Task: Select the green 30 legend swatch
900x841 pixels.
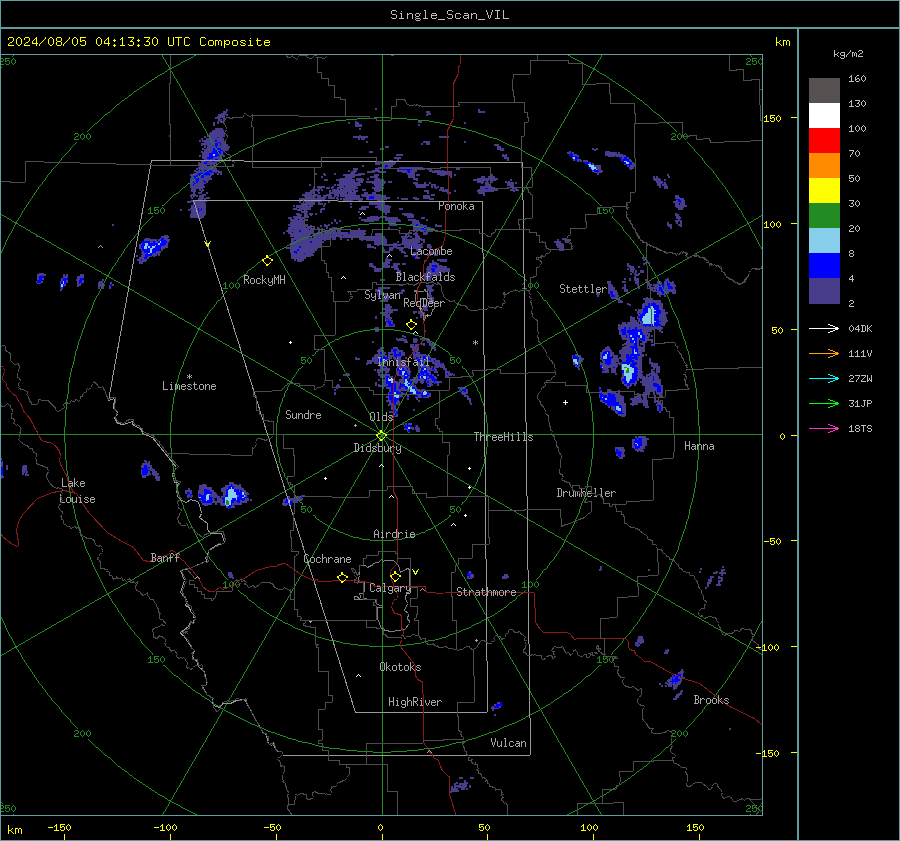Action: 824,215
